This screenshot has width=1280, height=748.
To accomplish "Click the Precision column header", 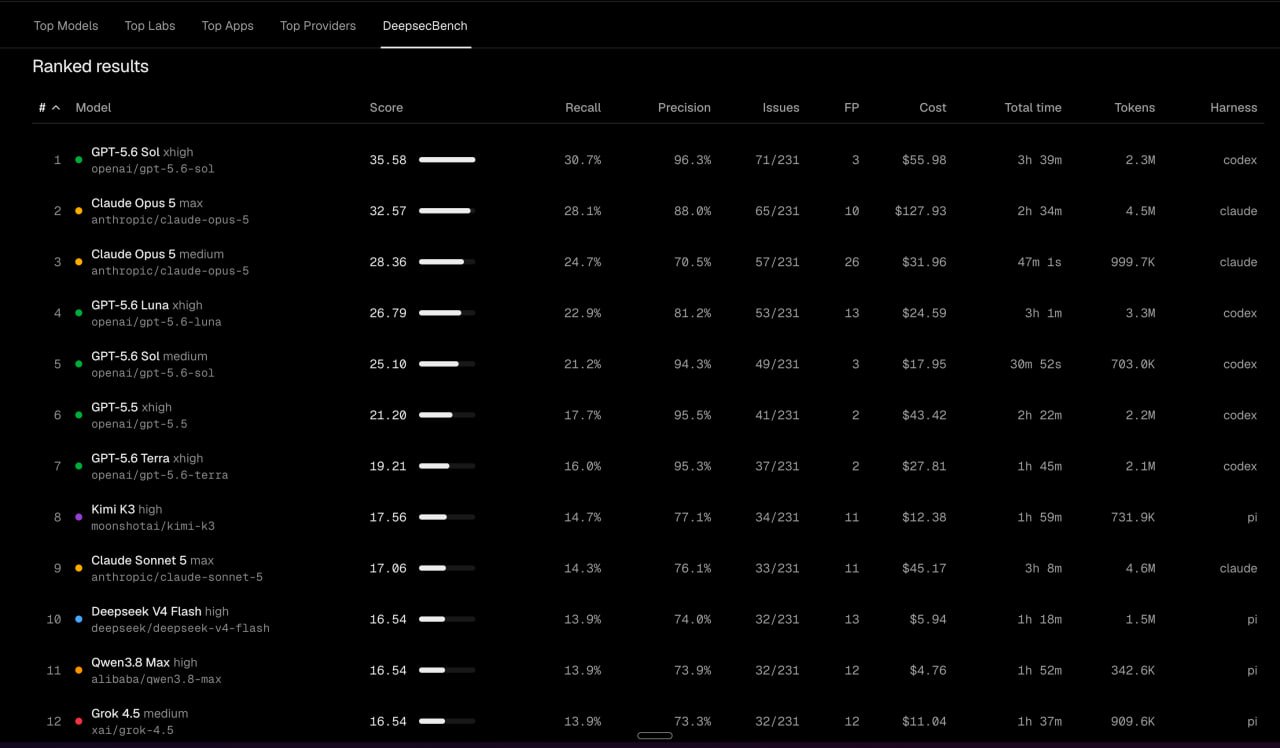I will point(684,107).
